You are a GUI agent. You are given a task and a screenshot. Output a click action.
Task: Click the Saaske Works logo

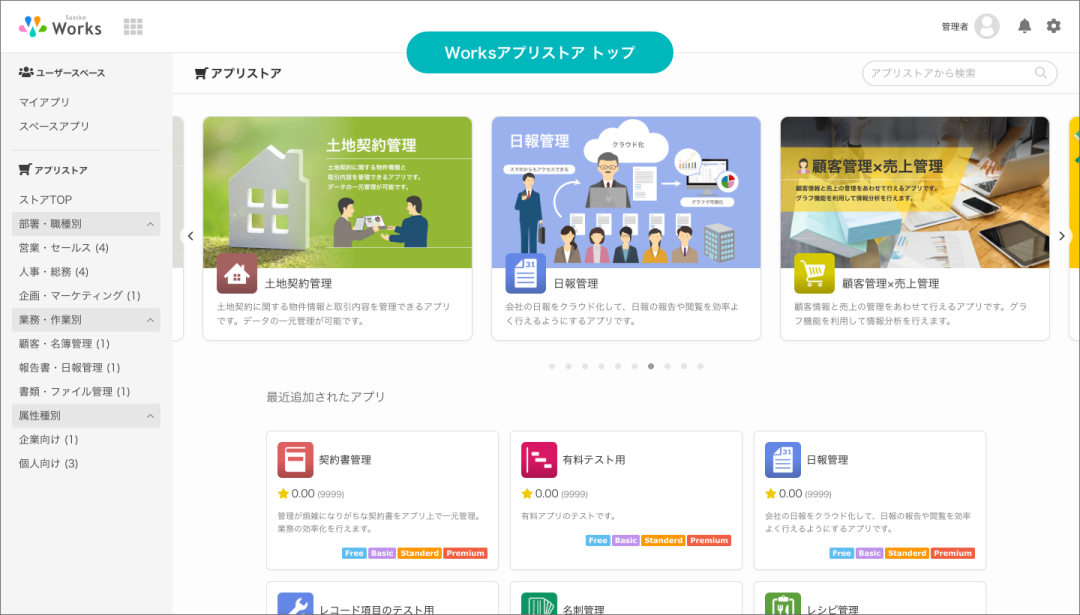60,26
